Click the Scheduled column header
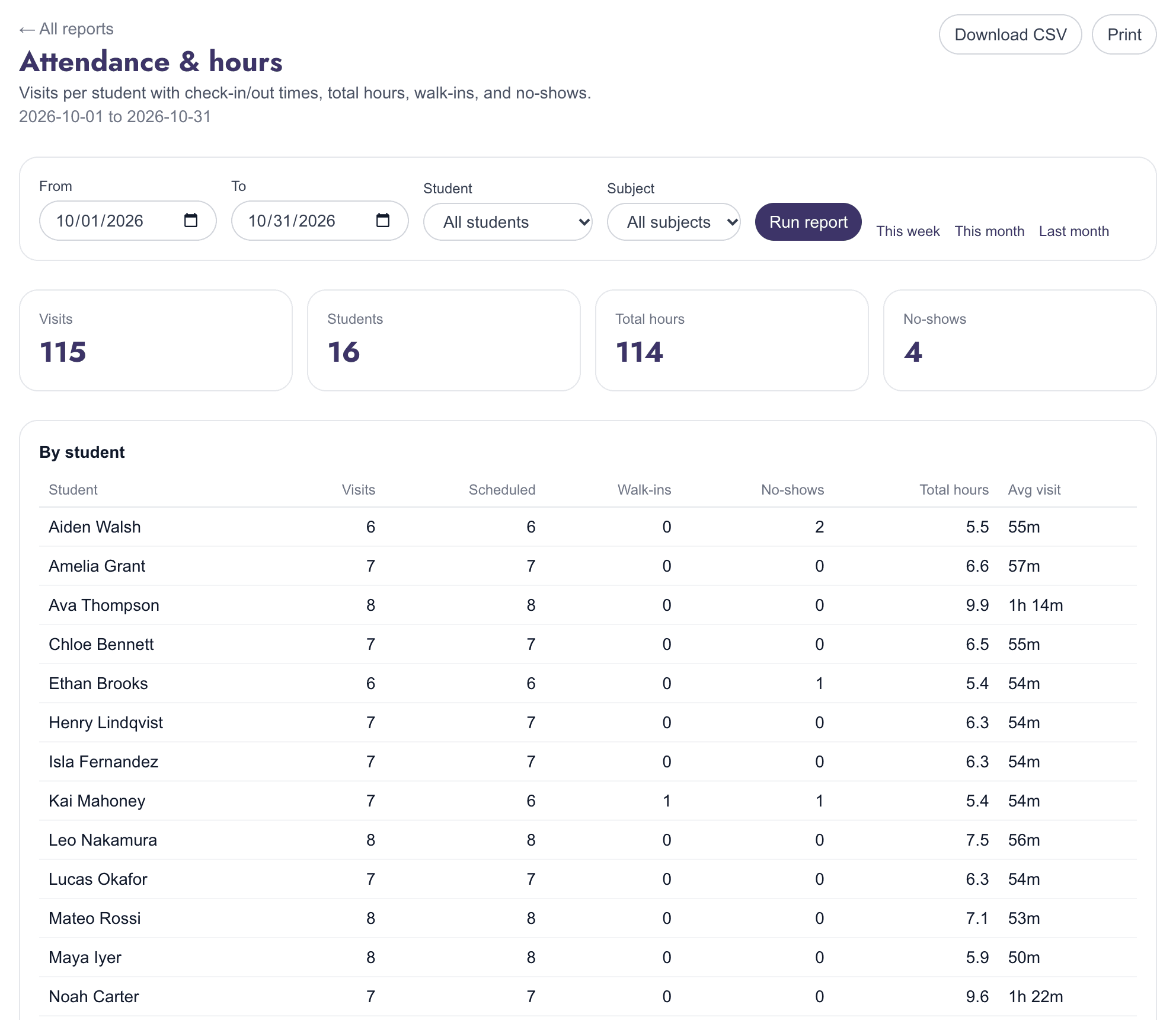The image size is (1176, 1020). 502,490
